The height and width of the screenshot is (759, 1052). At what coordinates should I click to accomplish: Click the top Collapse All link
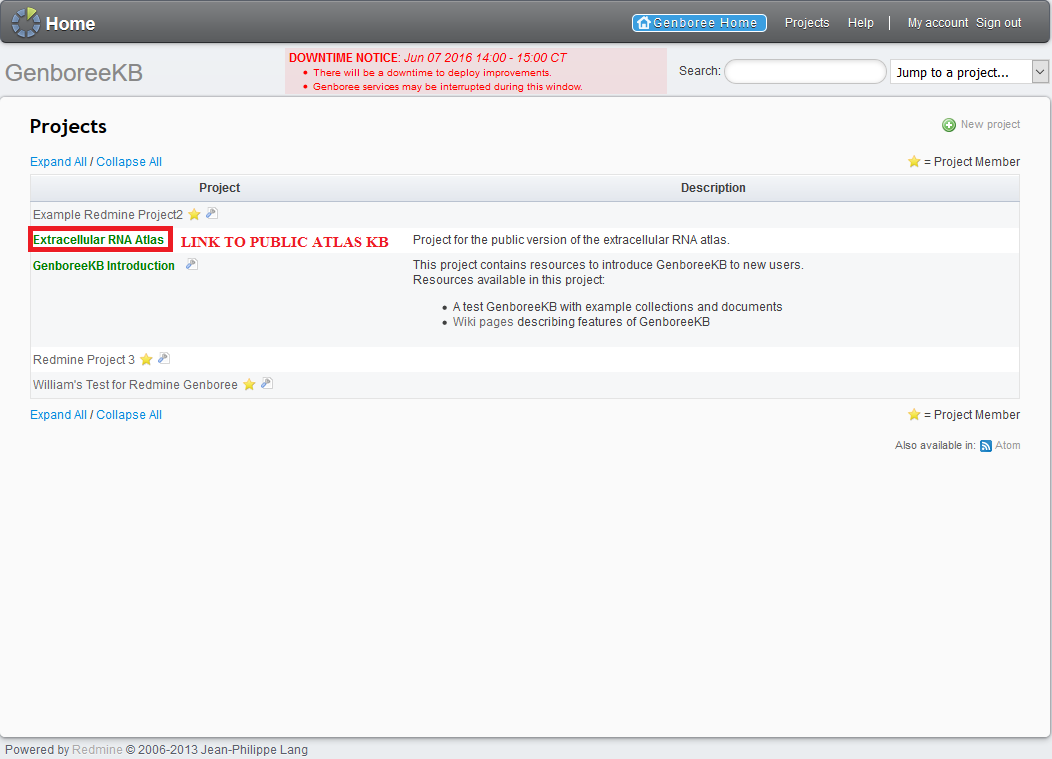click(129, 162)
